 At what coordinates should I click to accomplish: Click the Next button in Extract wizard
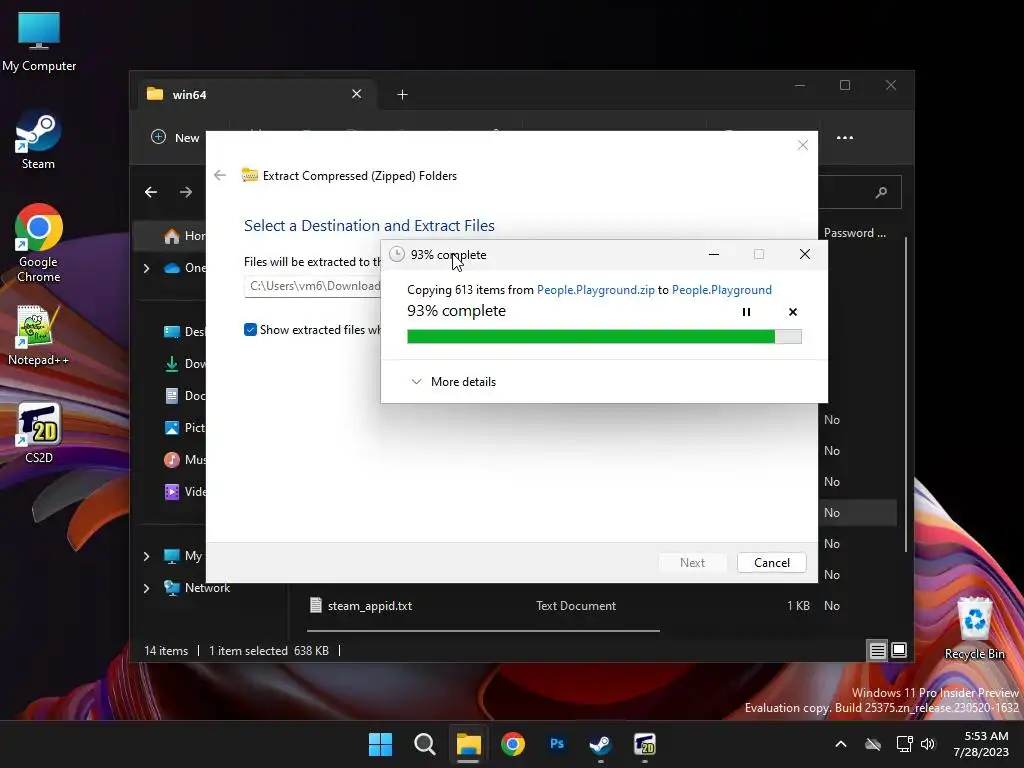pos(692,562)
